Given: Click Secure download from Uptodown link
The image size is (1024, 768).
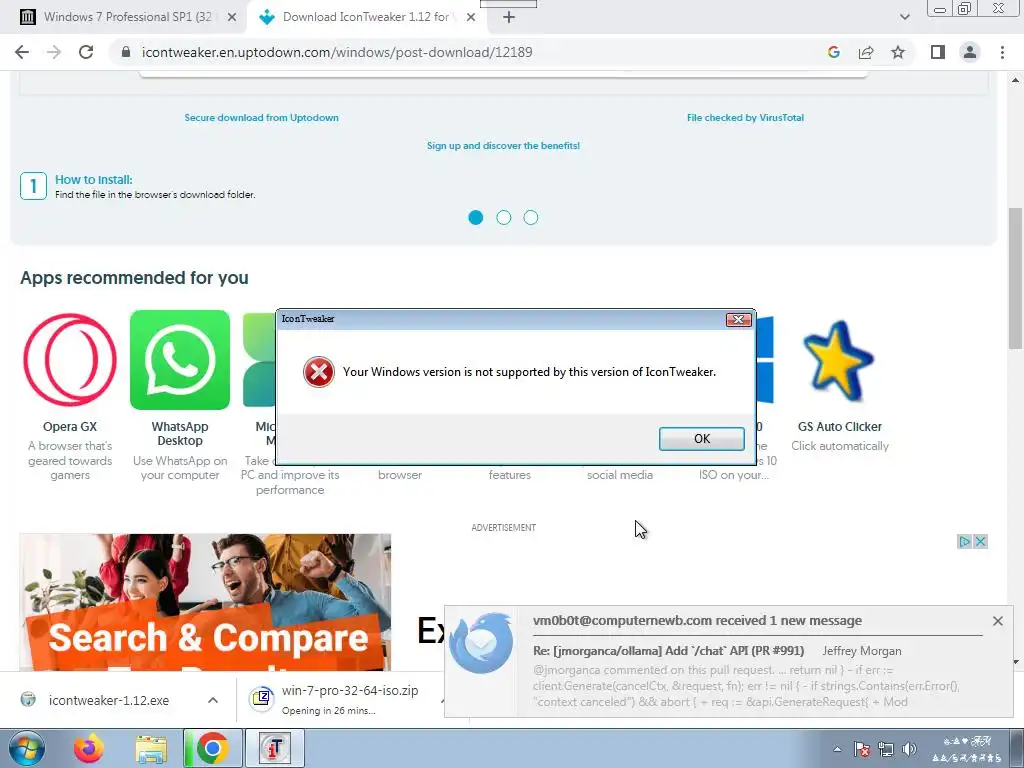Looking at the screenshot, I should [x=261, y=118].
